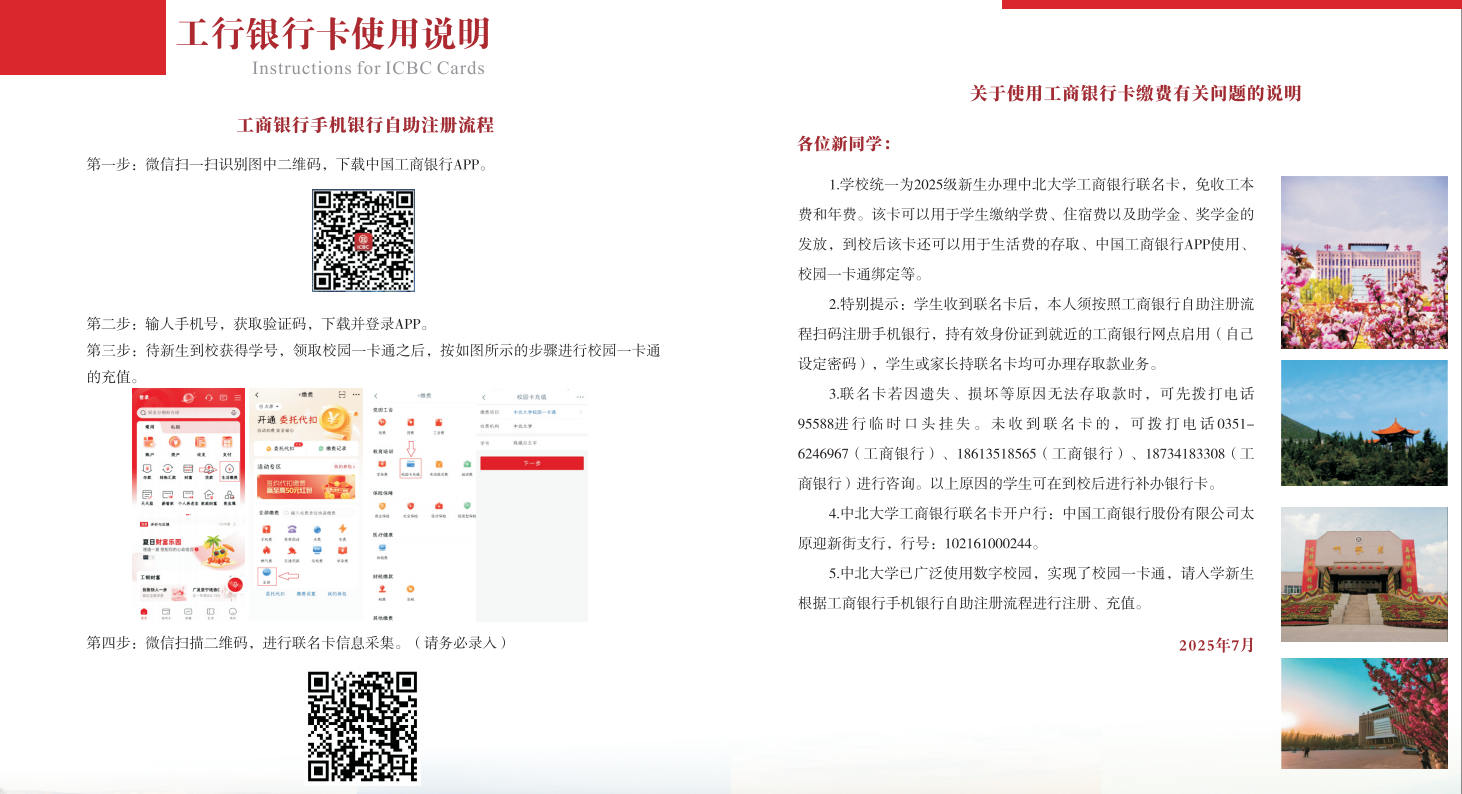Open the 太原 city dropdown
Image resolution: width=1462 pixels, height=794 pixels.
coord(268,407)
